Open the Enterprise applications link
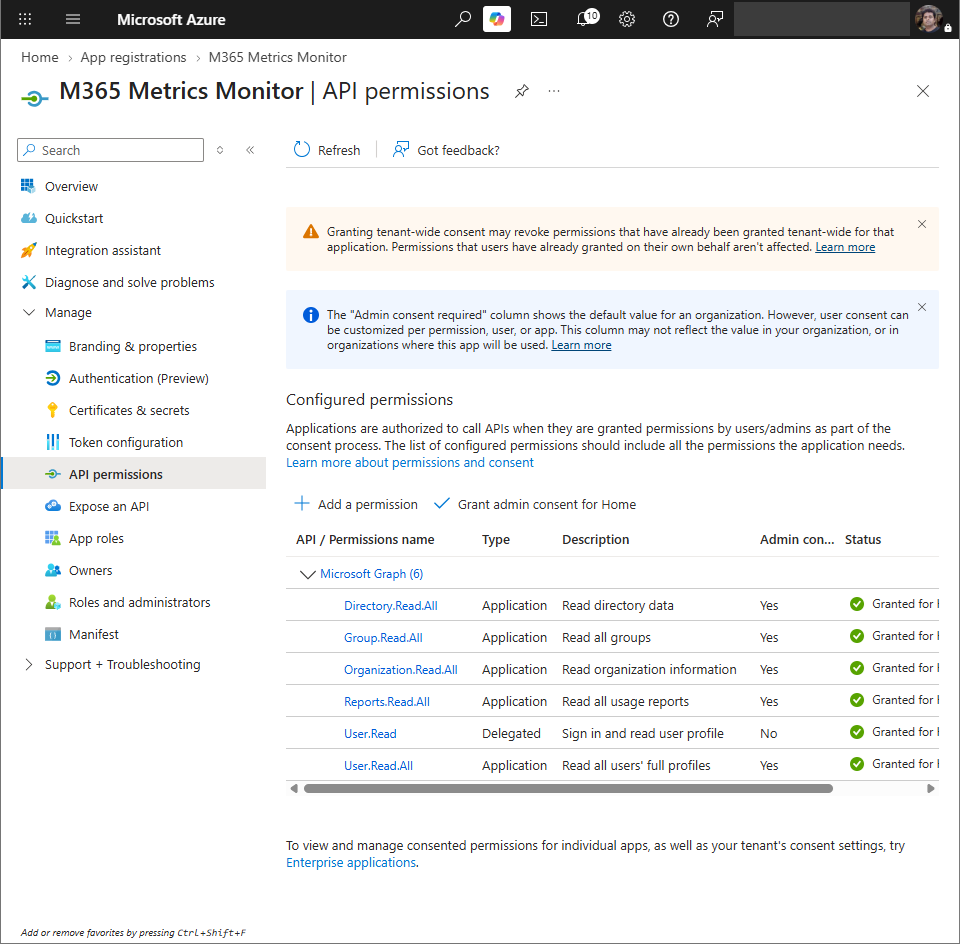This screenshot has height=944, width=960. [x=351, y=863]
